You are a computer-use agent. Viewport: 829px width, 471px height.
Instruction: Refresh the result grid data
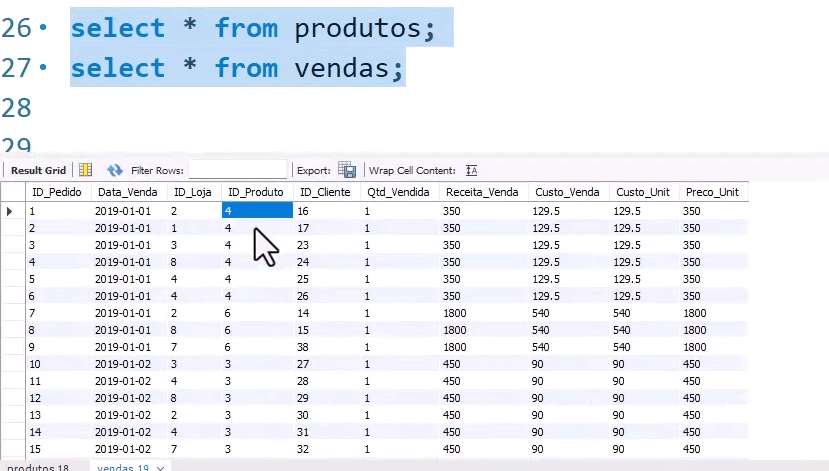pyautogui.click(x=114, y=170)
